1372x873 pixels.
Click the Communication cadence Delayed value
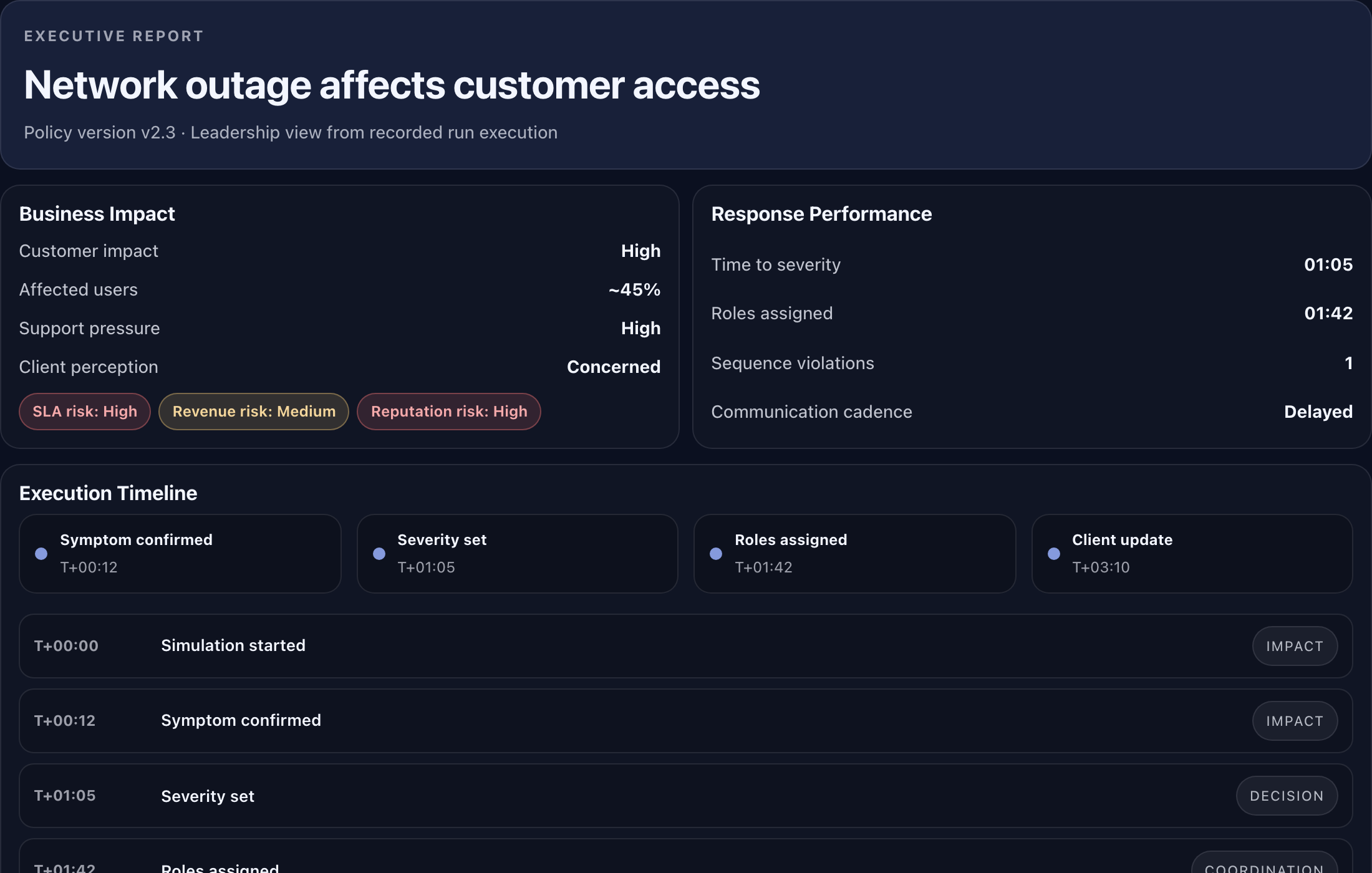click(x=1318, y=412)
